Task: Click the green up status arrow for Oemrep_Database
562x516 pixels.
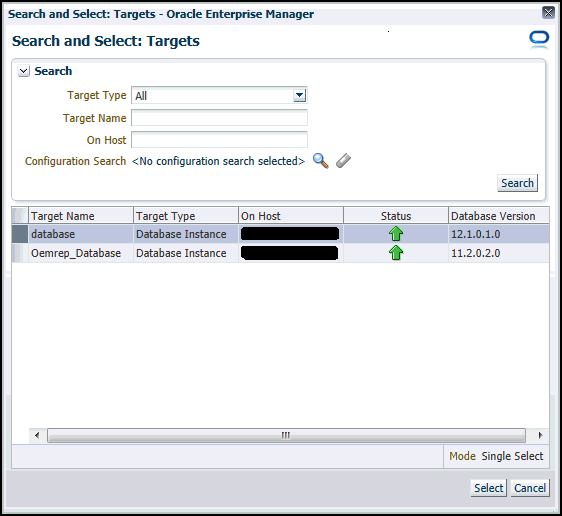Action: point(396,253)
